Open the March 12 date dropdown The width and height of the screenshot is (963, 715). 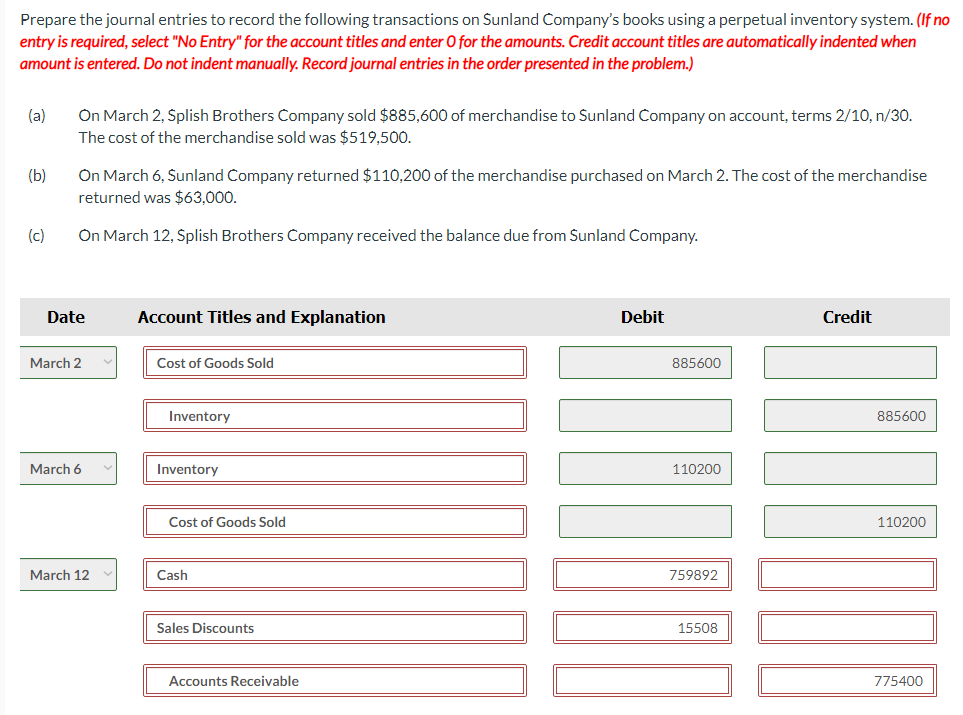coord(68,574)
